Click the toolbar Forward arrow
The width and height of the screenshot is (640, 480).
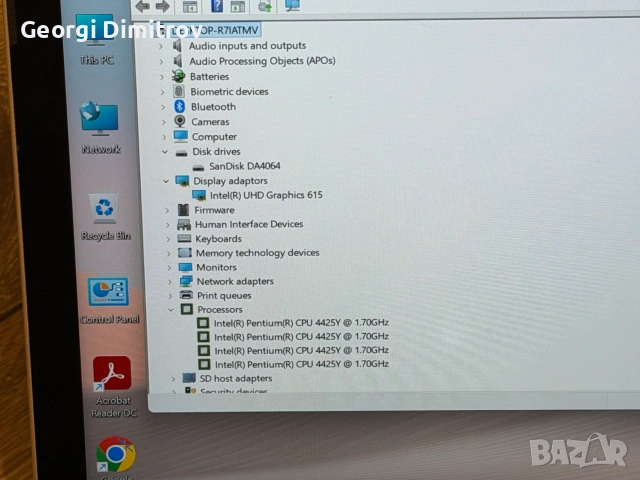[162, 6]
